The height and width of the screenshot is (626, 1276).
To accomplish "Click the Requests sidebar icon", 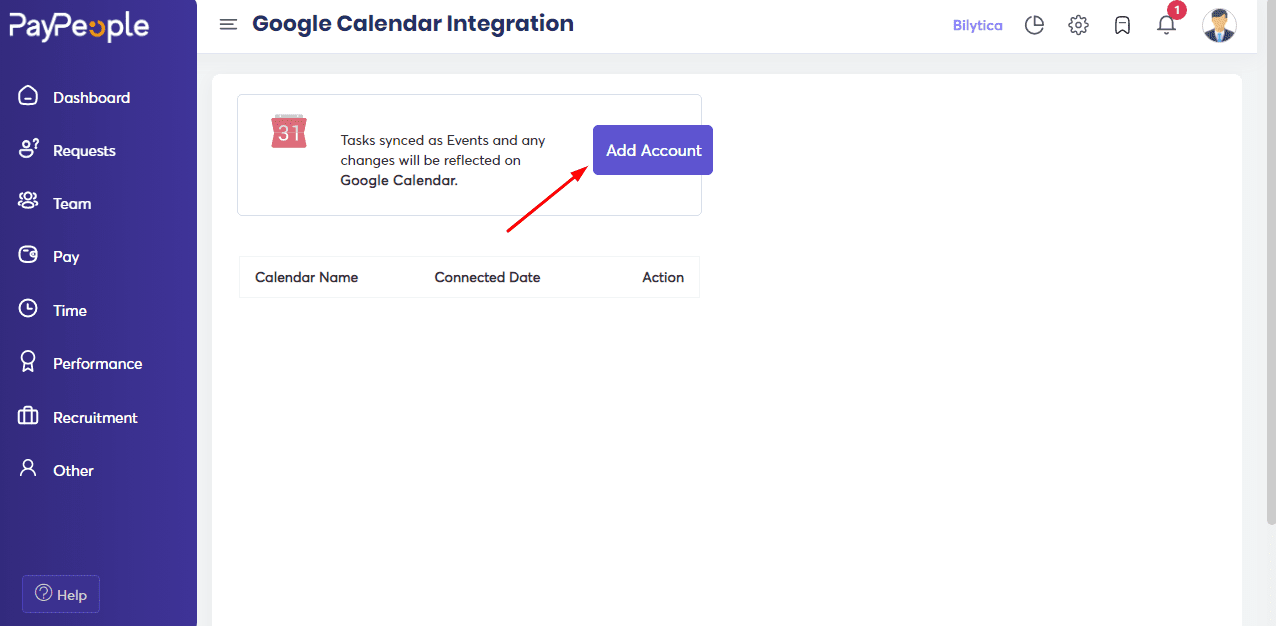I will (x=28, y=149).
